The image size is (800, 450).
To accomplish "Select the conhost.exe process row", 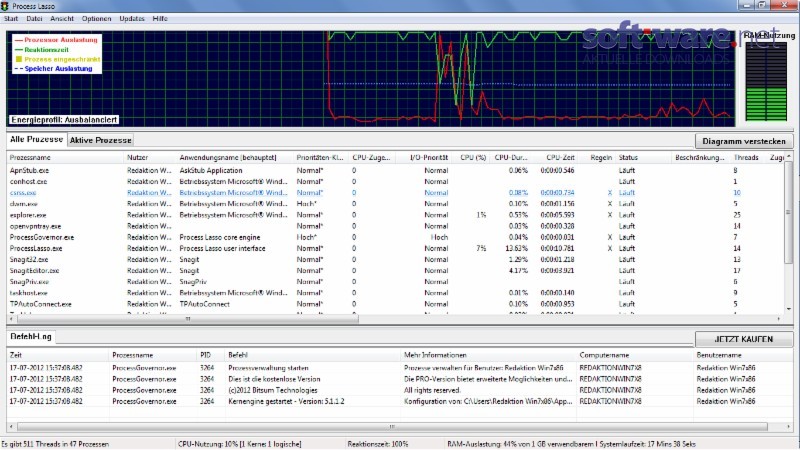I will coord(395,182).
